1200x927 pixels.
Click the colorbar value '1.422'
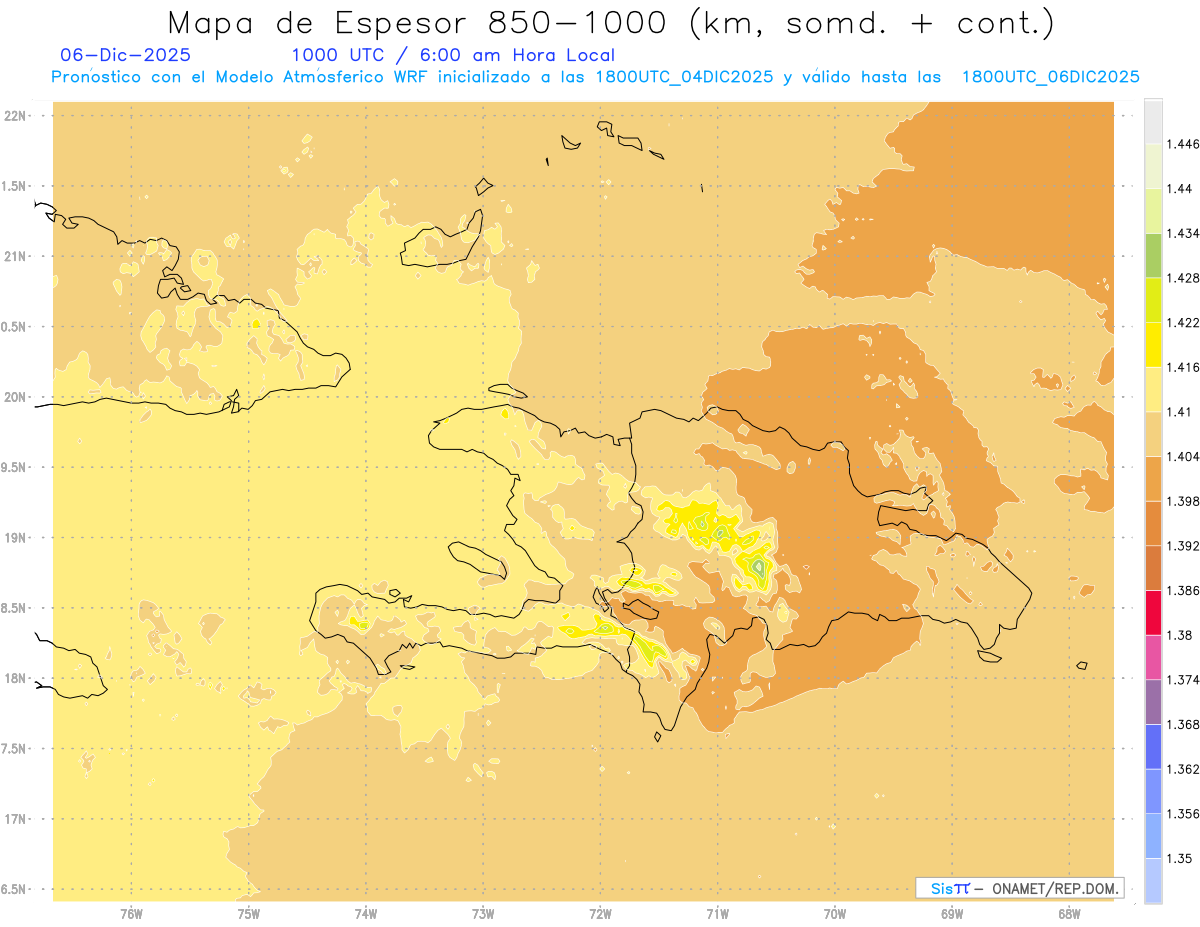(1185, 322)
